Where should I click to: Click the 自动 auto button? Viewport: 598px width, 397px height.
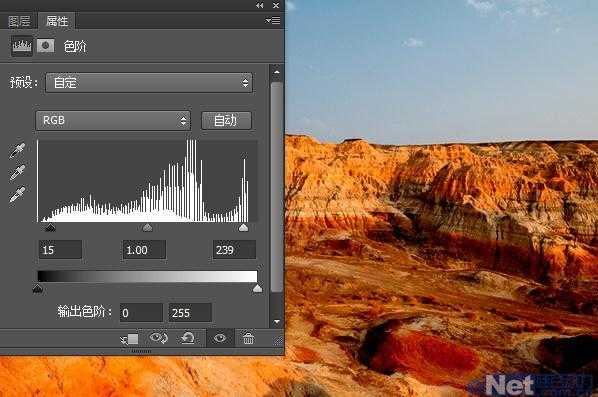pyautogui.click(x=226, y=121)
